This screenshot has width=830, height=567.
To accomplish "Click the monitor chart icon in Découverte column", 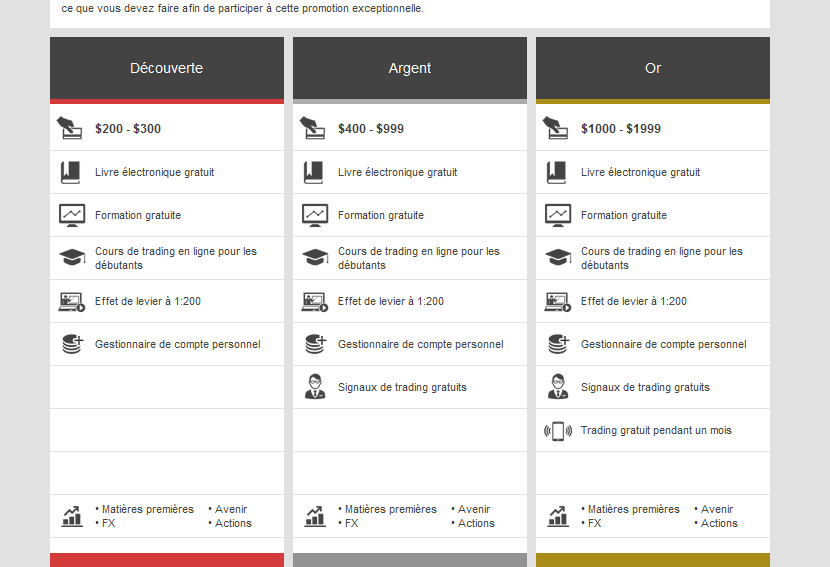I will (72, 215).
